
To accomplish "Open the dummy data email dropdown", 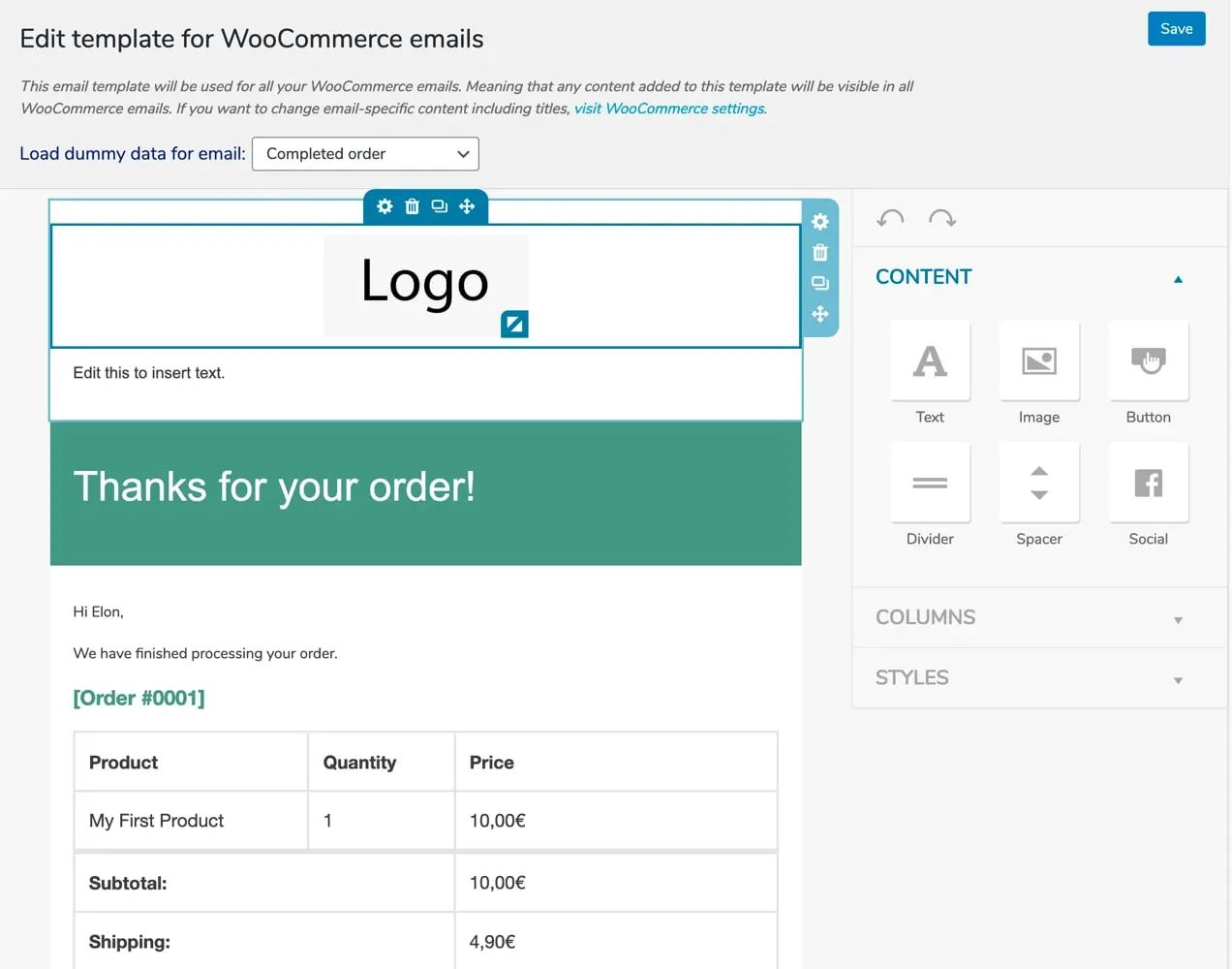I will click(365, 154).
